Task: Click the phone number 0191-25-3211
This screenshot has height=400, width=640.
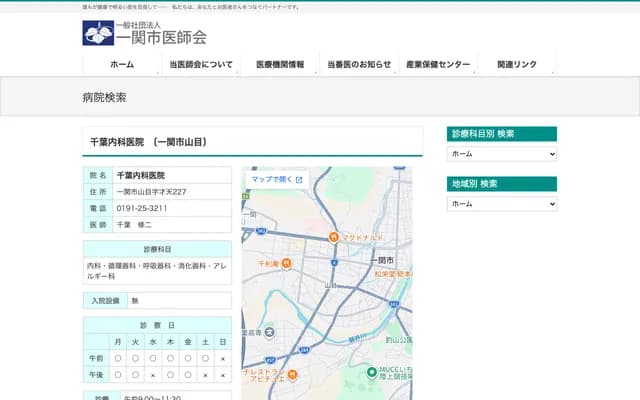Action: coord(142,208)
